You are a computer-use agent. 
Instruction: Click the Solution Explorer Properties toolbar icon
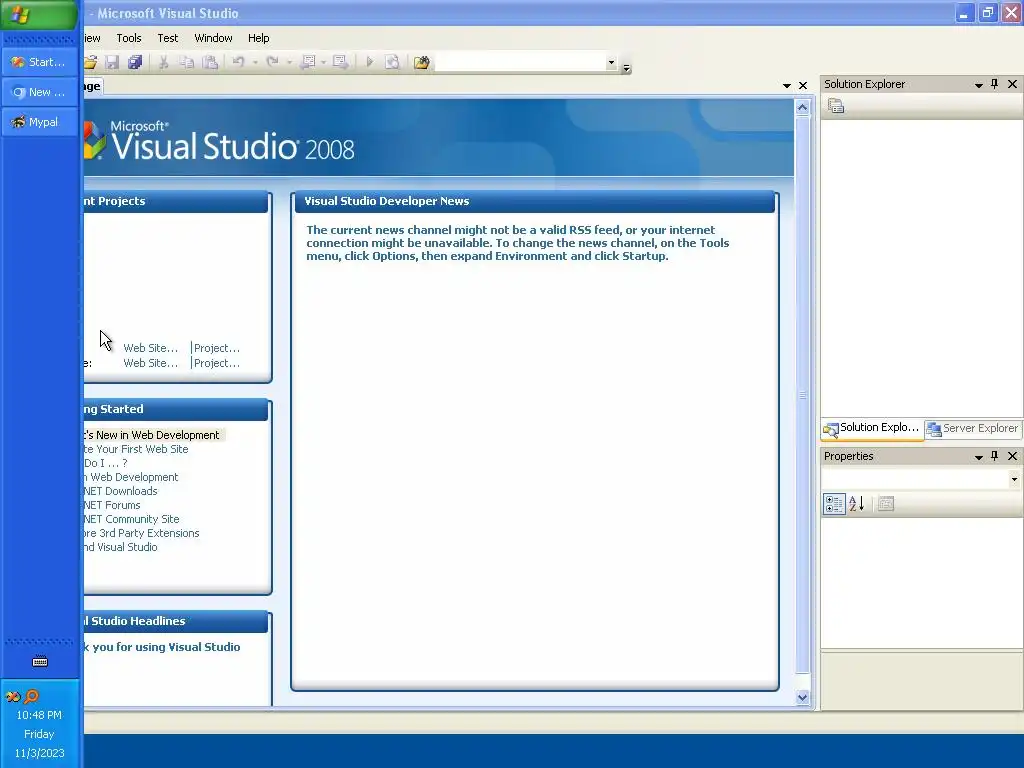pos(836,106)
